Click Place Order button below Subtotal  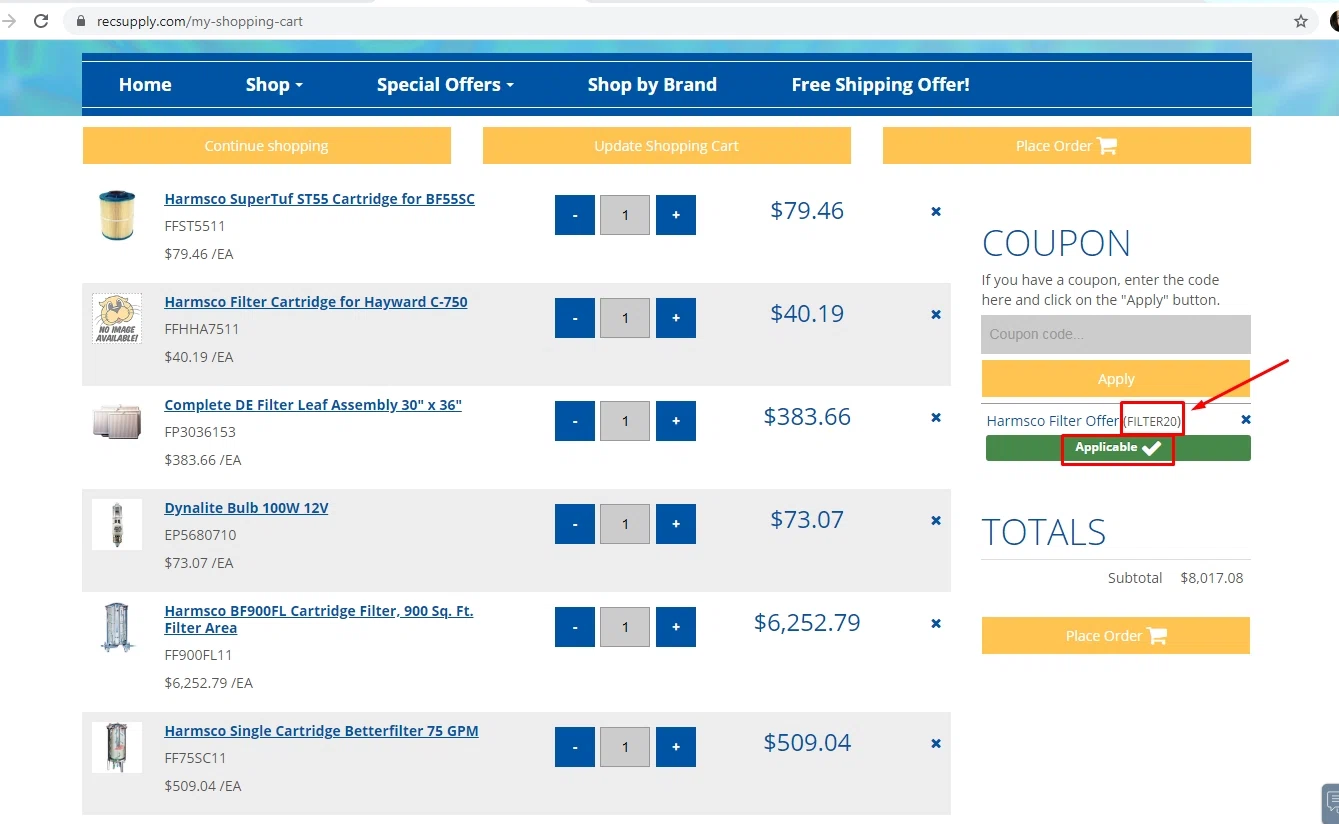(x=1116, y=636)
